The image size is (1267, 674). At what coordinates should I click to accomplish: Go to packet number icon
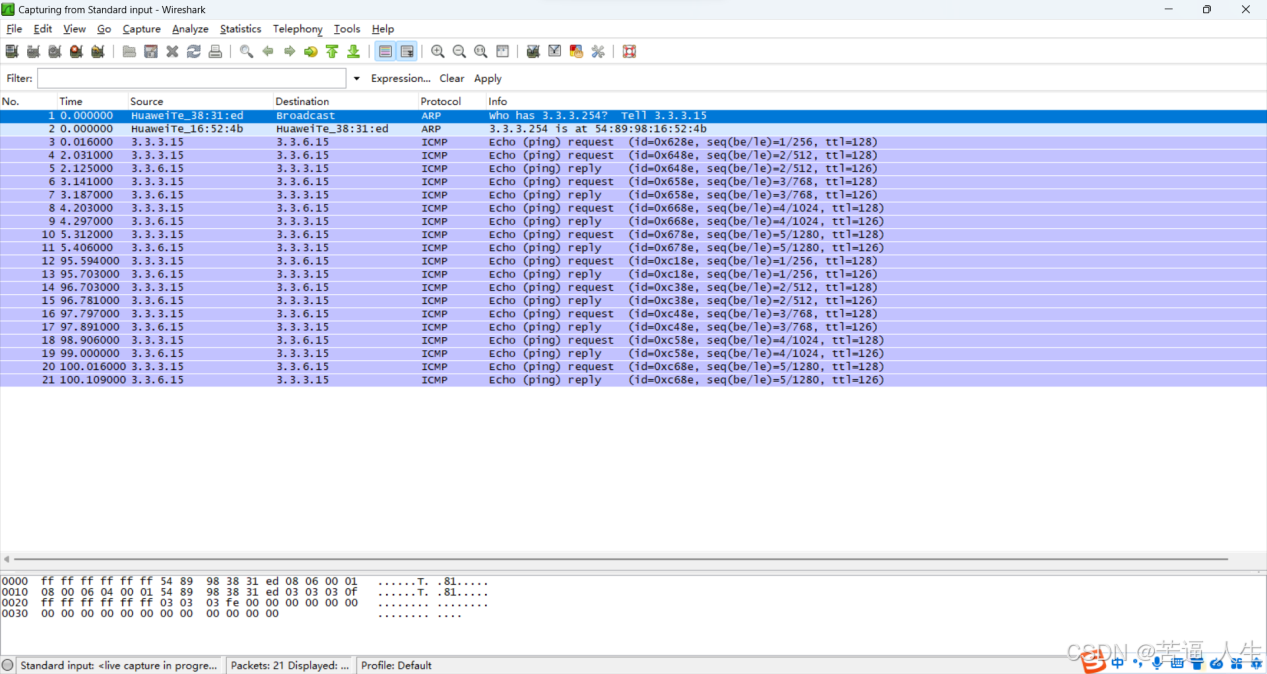pyautogui.click(x=311, y=51)
